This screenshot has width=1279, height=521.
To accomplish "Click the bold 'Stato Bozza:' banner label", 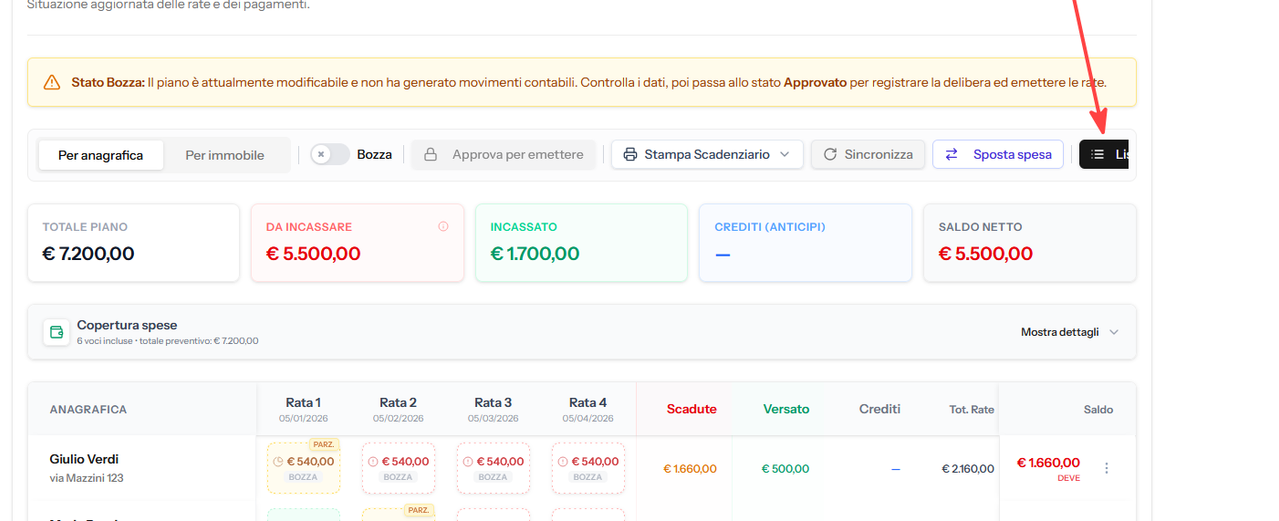I will click(x=108, y=82).
